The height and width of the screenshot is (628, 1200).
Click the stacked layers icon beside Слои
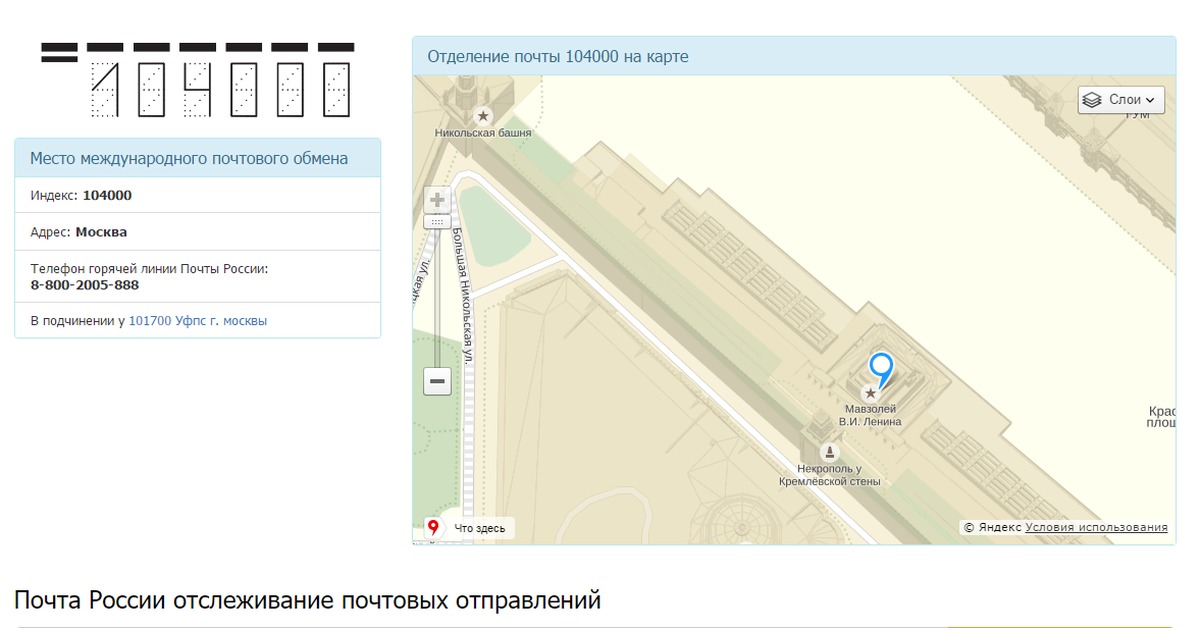click(x=1092, y=100)
